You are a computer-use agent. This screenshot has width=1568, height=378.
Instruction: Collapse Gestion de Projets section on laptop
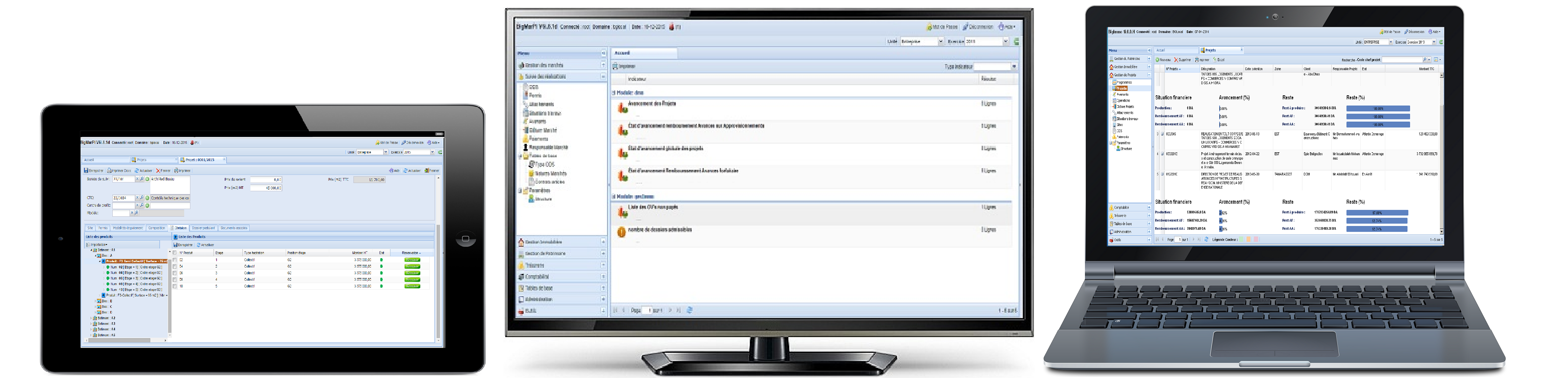click(1149, 75)
